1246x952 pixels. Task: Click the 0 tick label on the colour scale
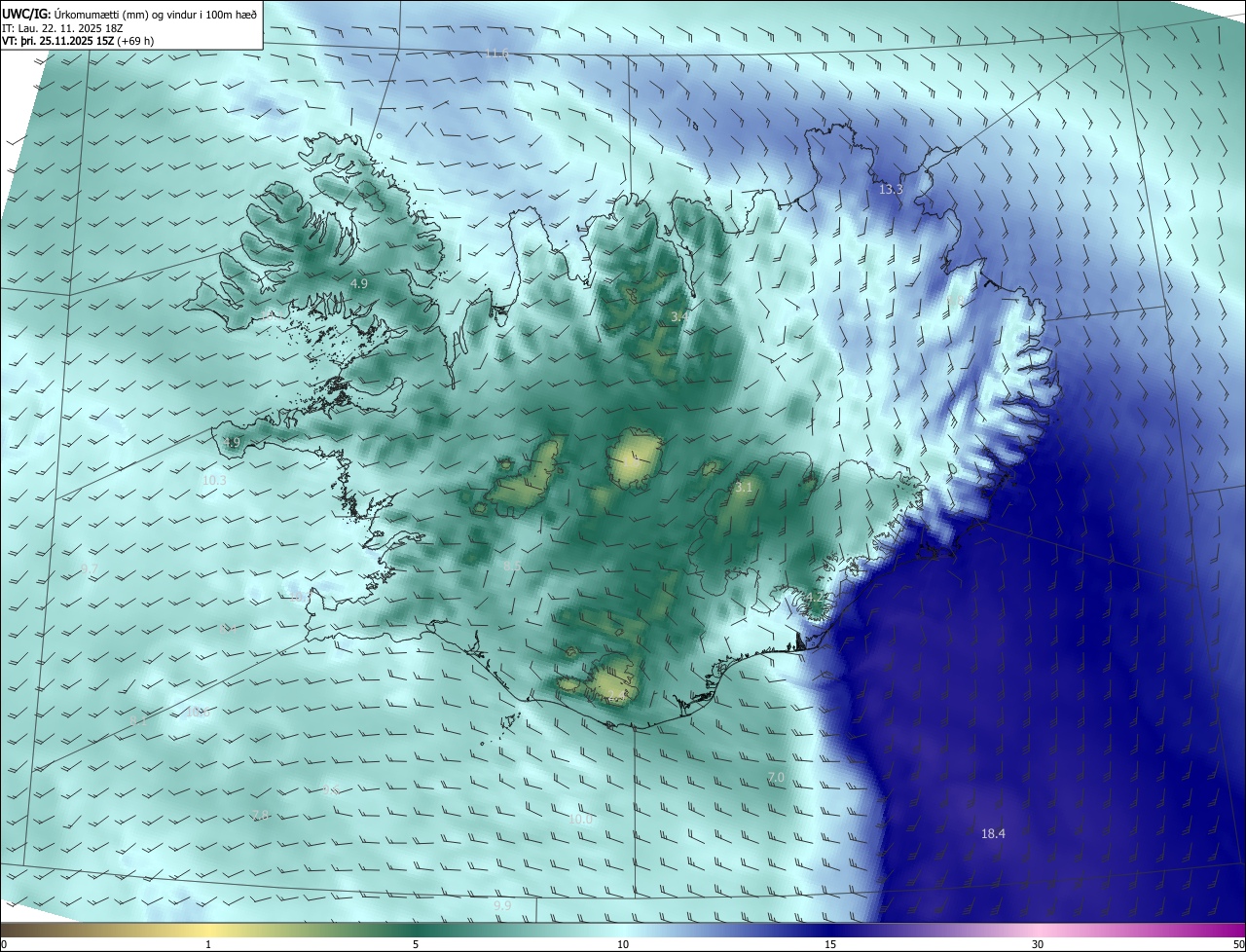[x=4, y=944]
